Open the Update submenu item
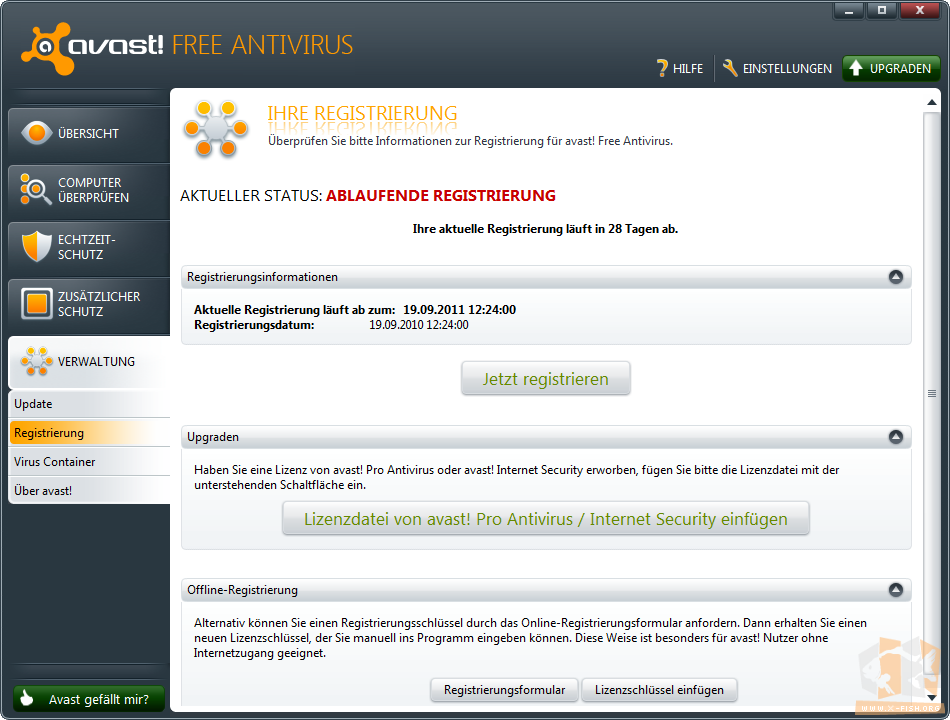The width and height of the screenshot is (950, 720). [89, 404]
